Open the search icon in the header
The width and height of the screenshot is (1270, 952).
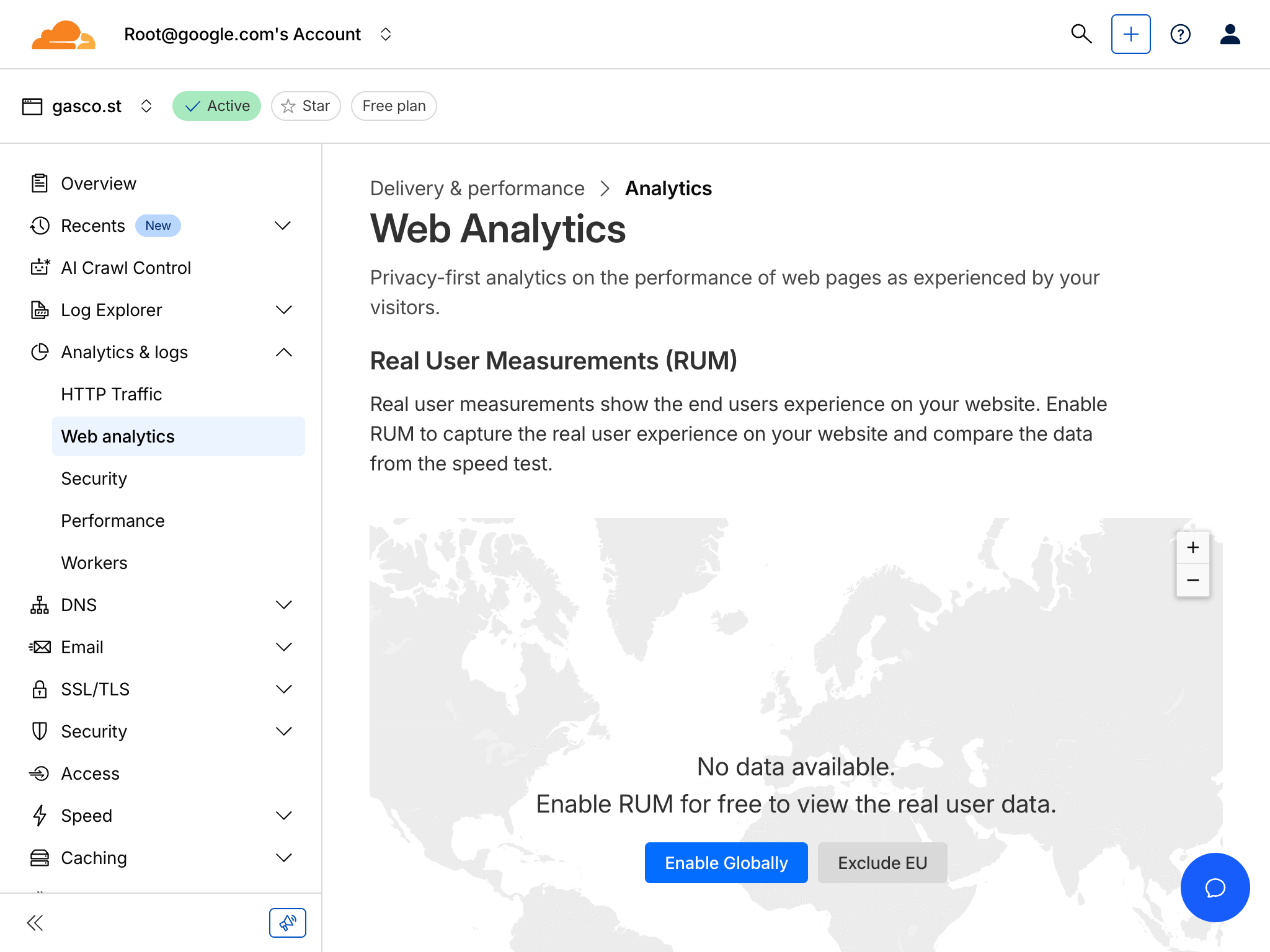coord(1081,34)
